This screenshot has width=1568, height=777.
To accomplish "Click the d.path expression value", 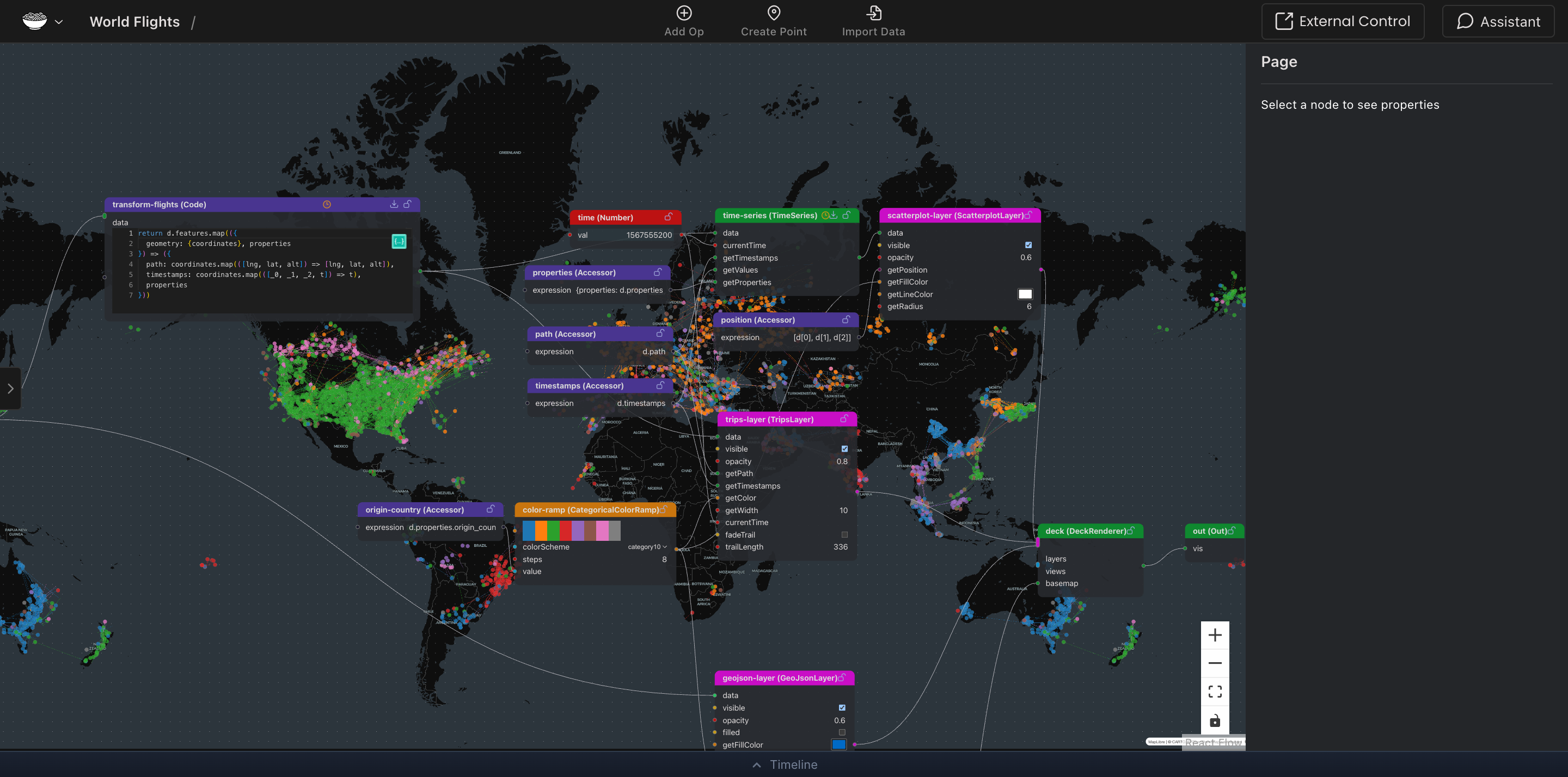I will 654,351.
